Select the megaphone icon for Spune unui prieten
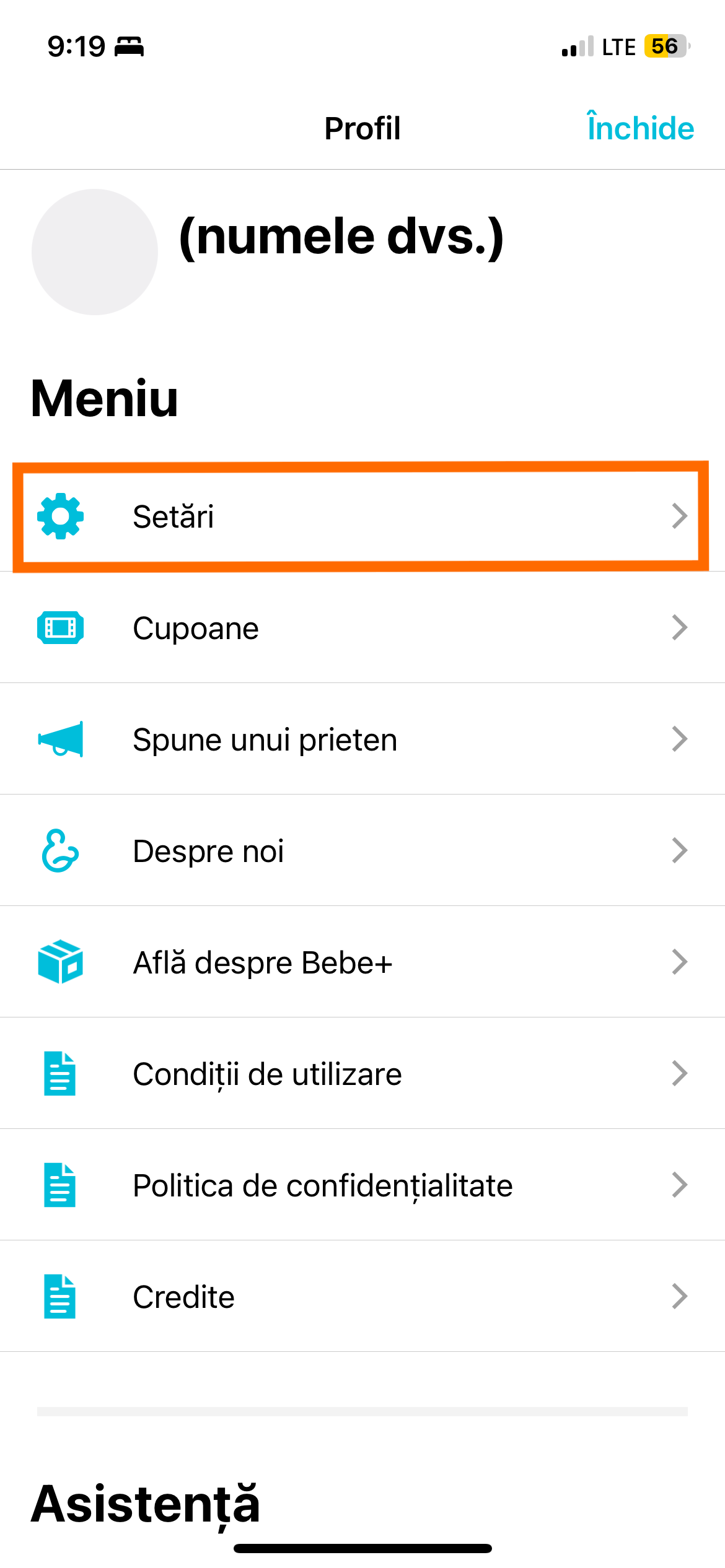Image resolution: width=725 pixels, height=1568 pixels. pyautogui.click(x=60, y=739)
